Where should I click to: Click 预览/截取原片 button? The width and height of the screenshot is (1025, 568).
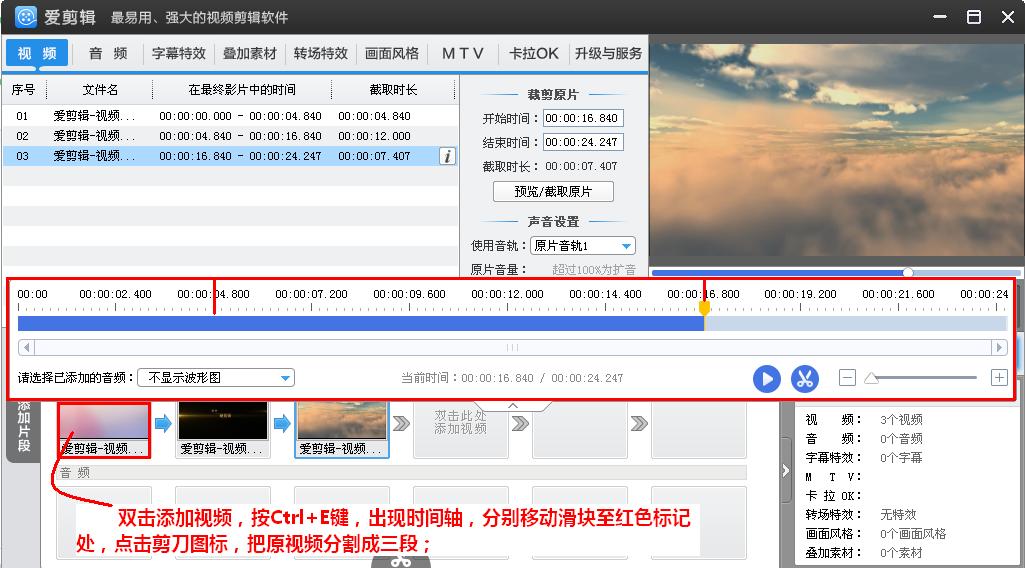(x=553, y=192)
